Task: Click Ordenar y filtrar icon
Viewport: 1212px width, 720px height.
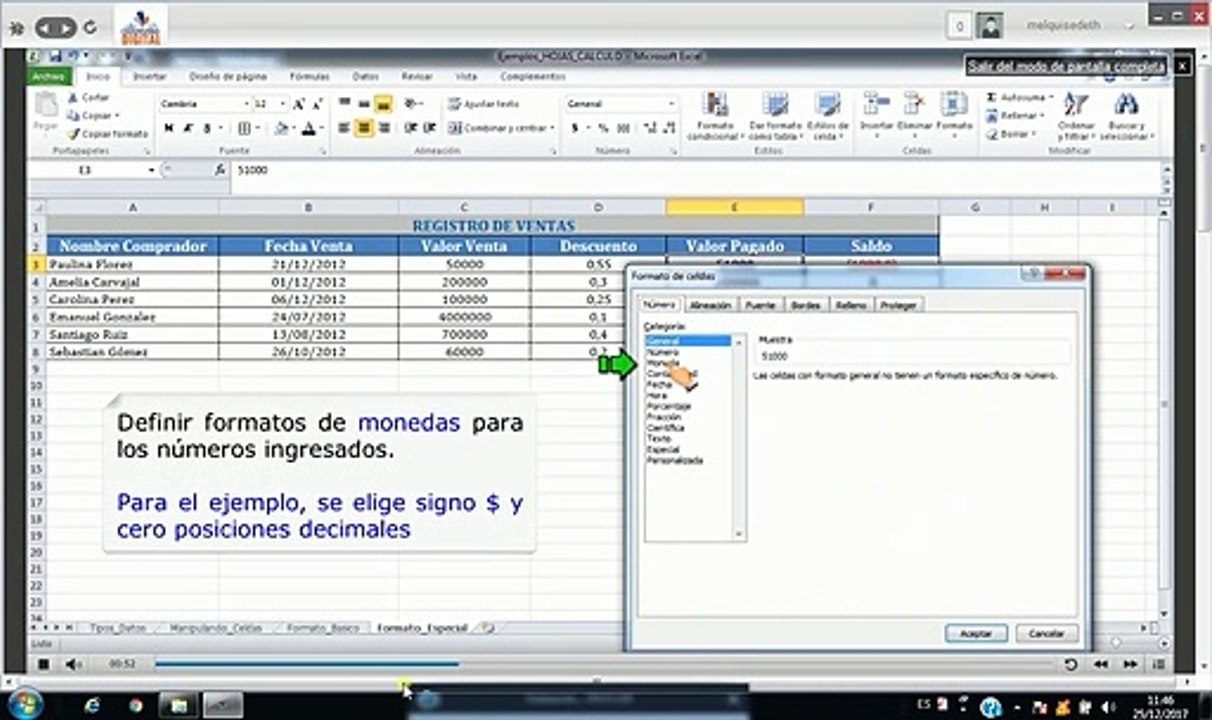Action: (x=1076, y=105)
